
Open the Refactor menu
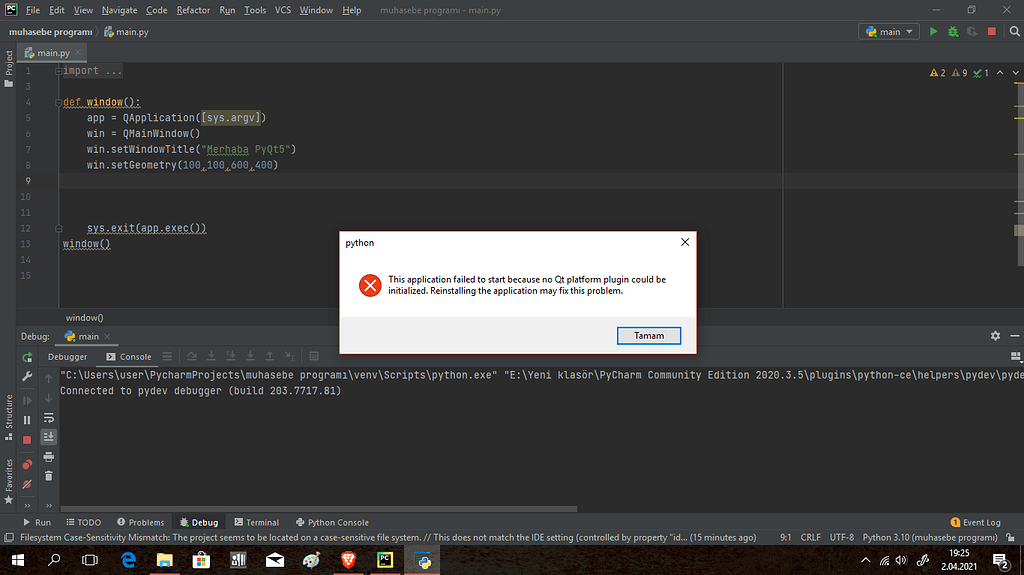coord(193,10)
